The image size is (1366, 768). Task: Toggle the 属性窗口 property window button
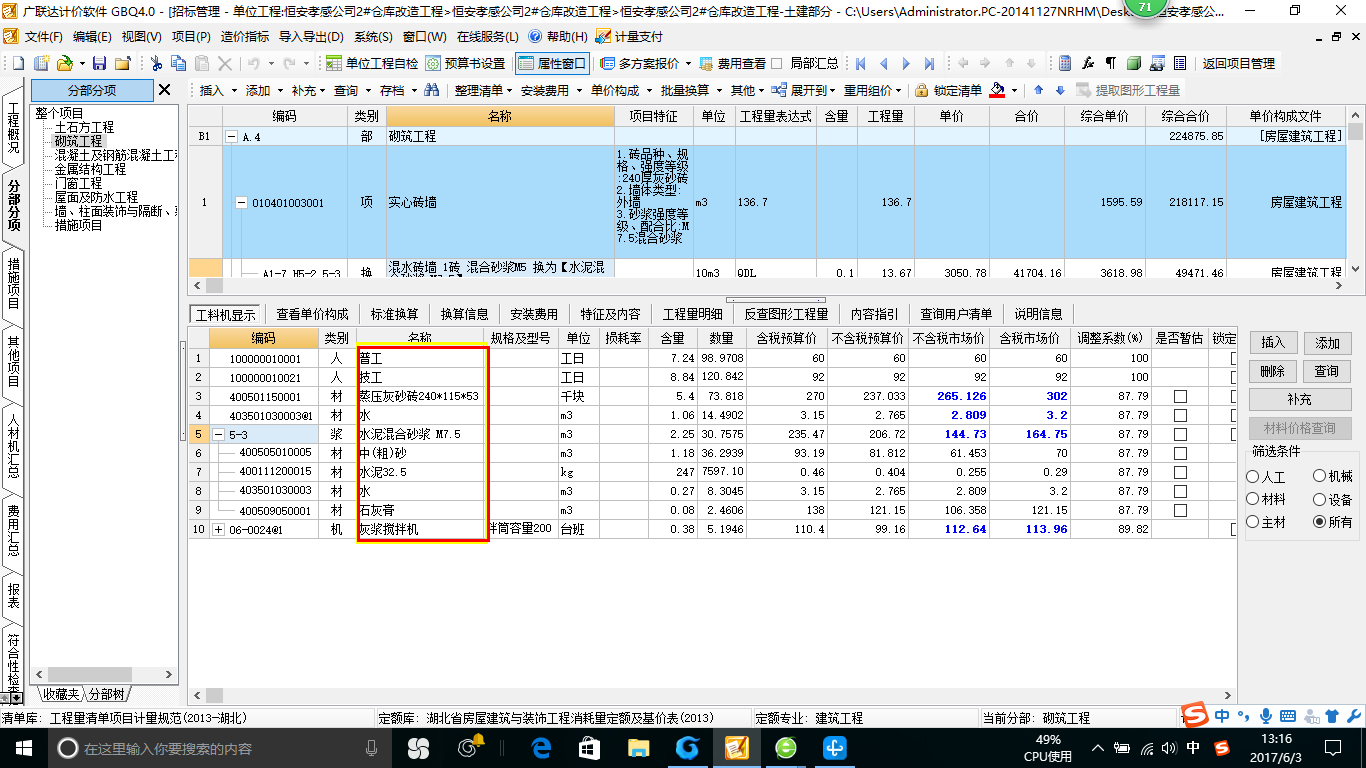click(x=552, y=63)
